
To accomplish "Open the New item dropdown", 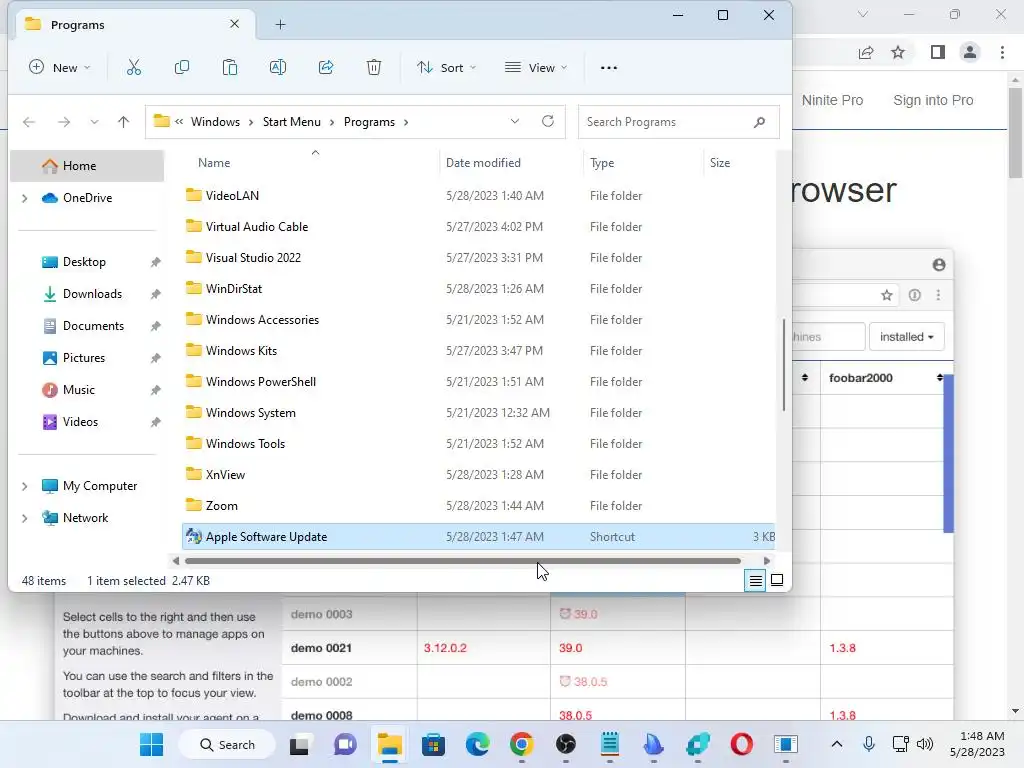I will click(x=59, y=67).
